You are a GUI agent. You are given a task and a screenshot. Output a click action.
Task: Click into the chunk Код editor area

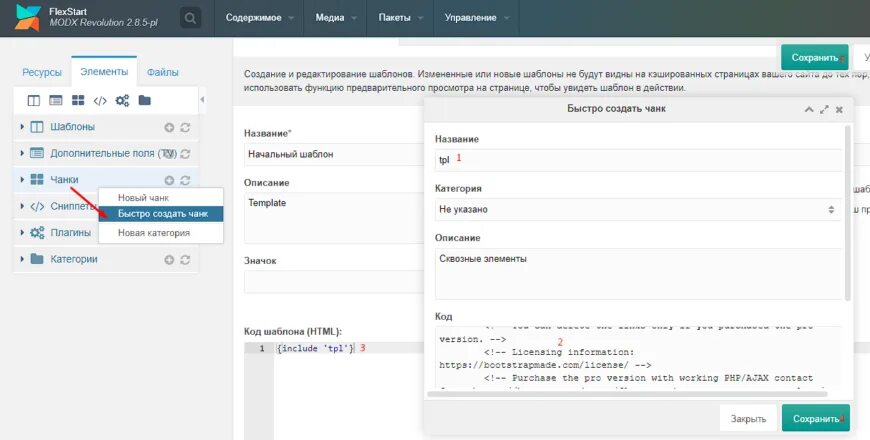[x=638, y=358]
